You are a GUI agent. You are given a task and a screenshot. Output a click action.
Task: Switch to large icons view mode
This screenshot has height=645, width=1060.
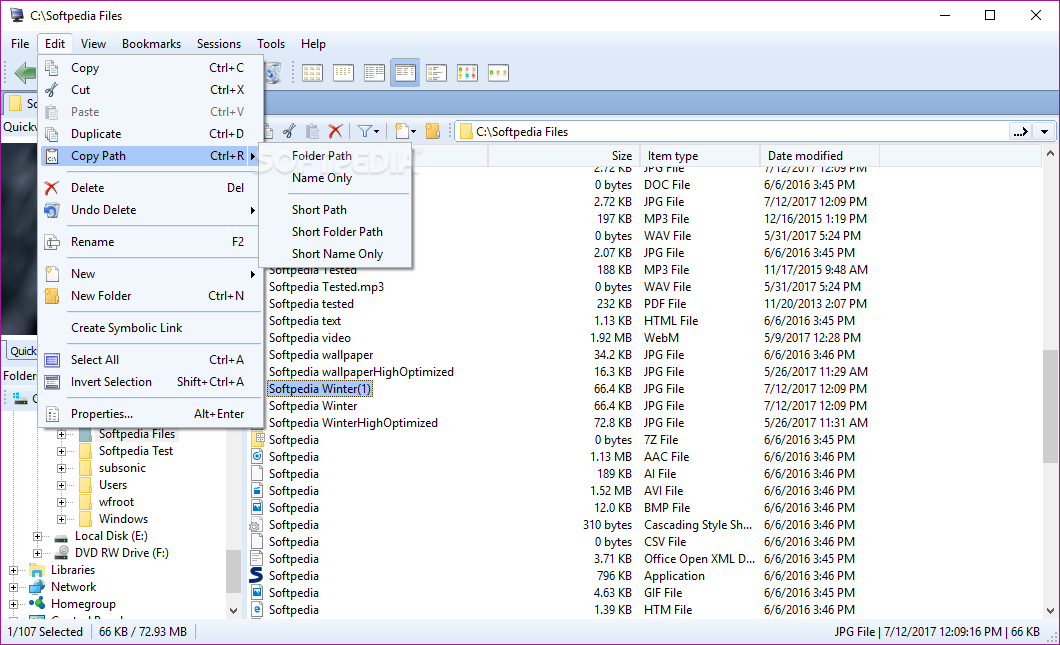tap(312, 72)
